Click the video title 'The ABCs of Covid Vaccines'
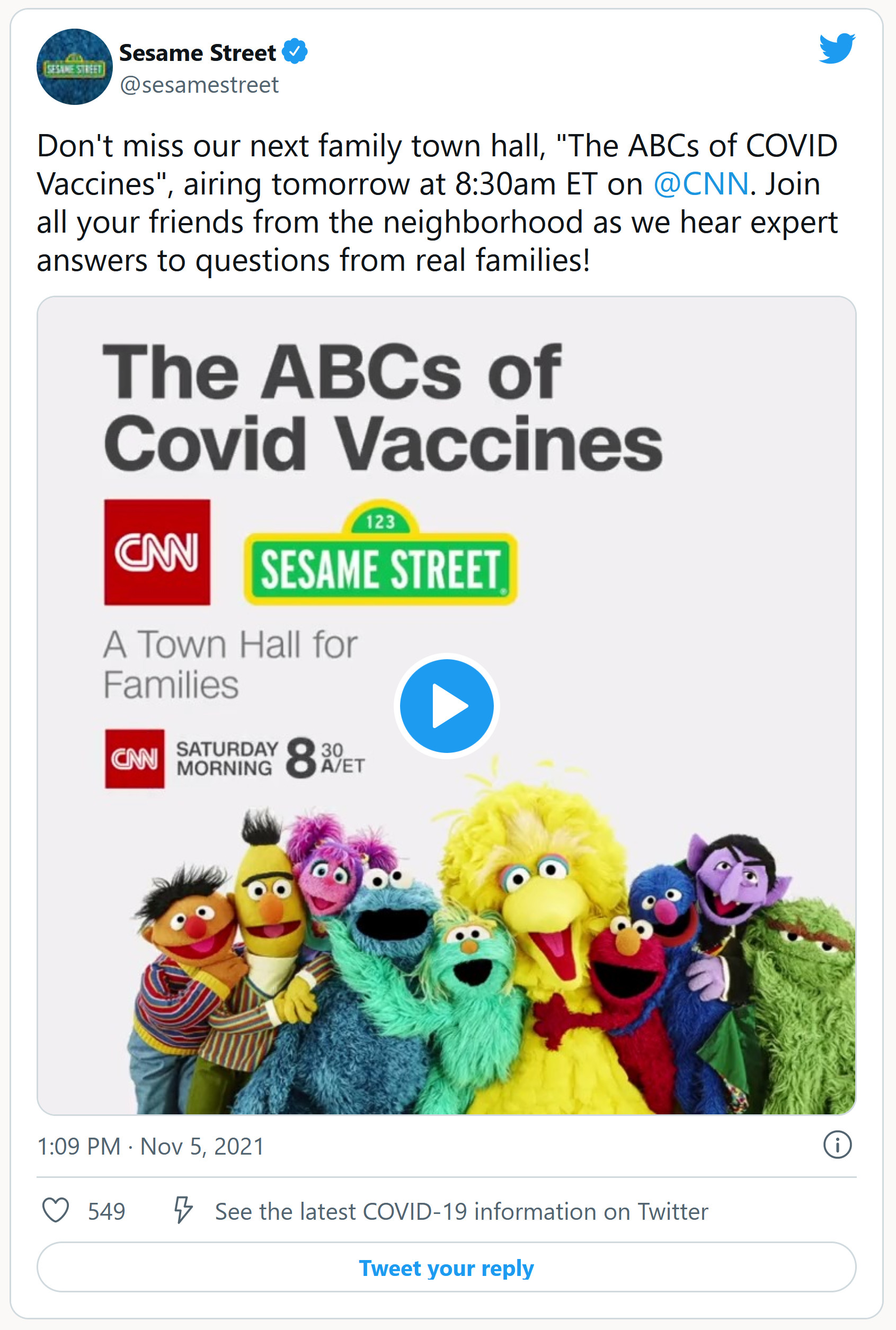 point(383,407)
